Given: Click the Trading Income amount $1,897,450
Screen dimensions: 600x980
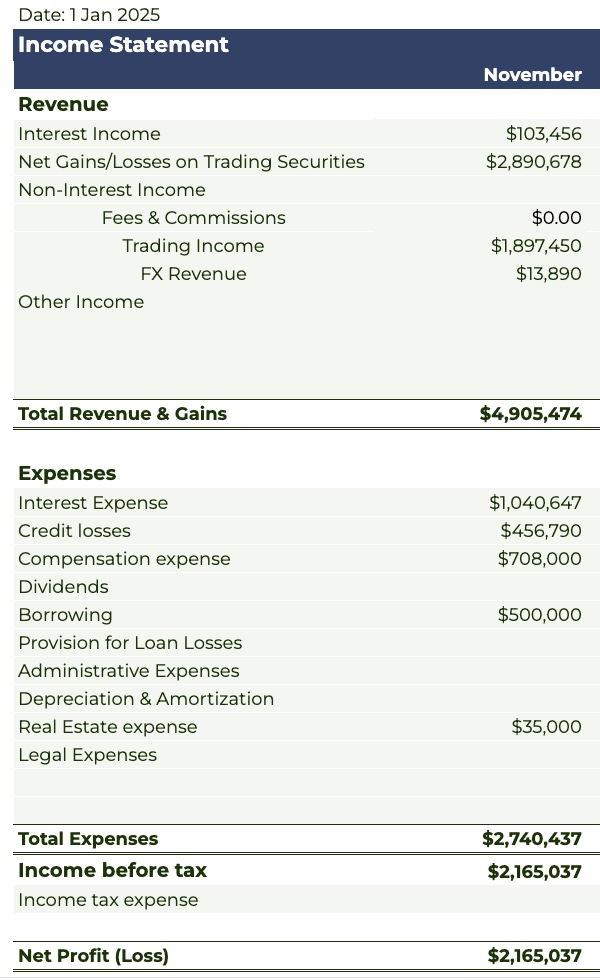Looking at the screenshot, I should pos(536,246).
